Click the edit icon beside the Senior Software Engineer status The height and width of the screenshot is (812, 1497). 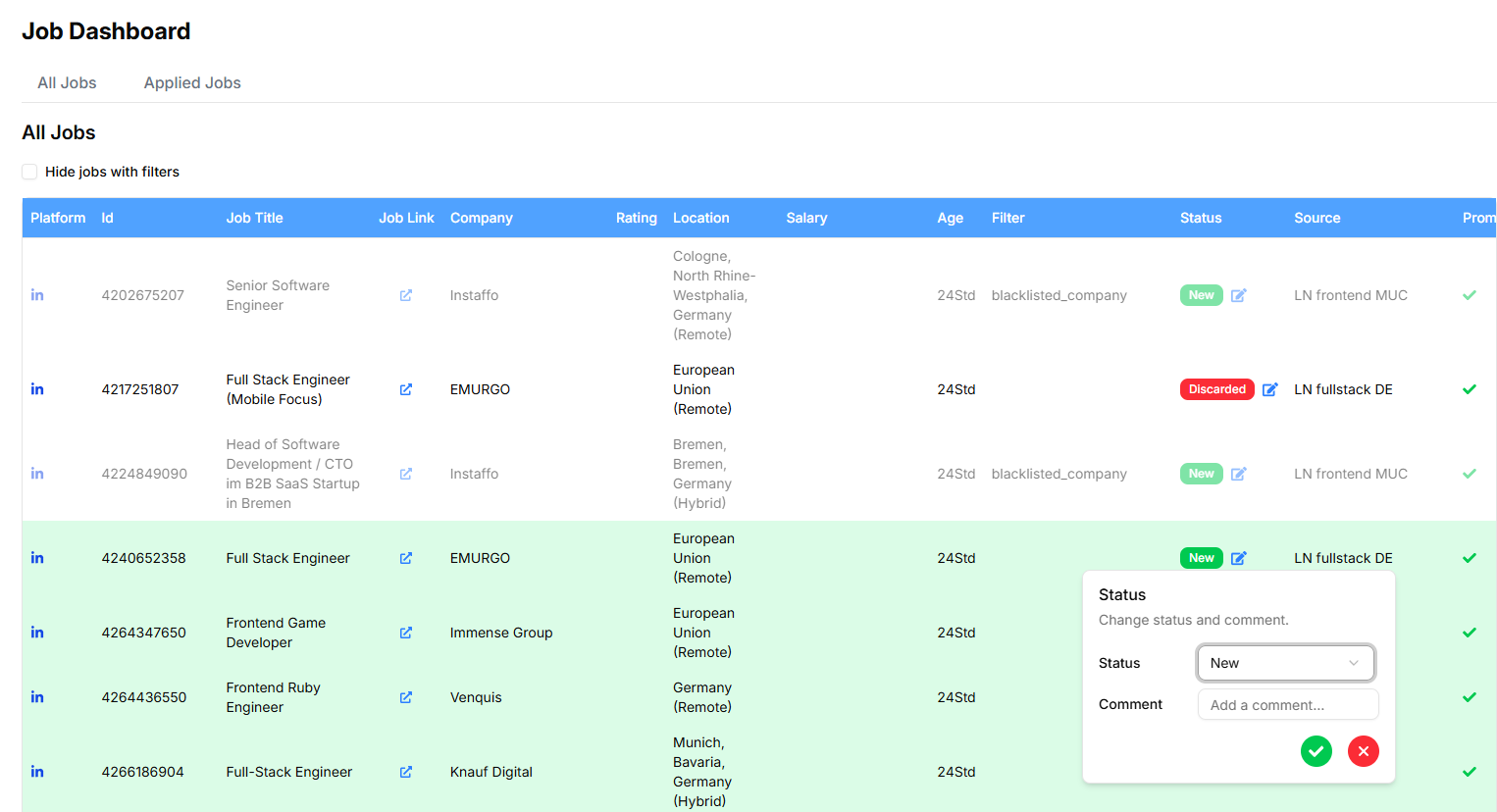click(x=1238, y=294)
